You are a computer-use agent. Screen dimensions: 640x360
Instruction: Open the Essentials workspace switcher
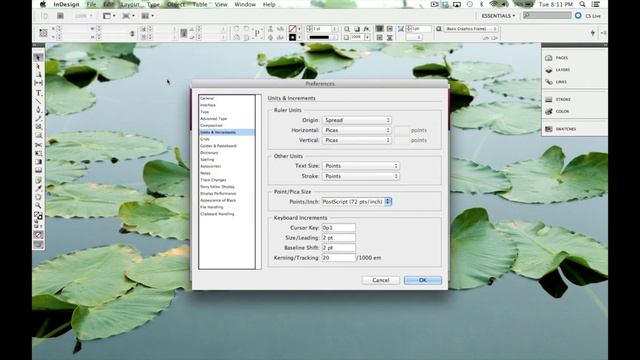click(498, 16)
